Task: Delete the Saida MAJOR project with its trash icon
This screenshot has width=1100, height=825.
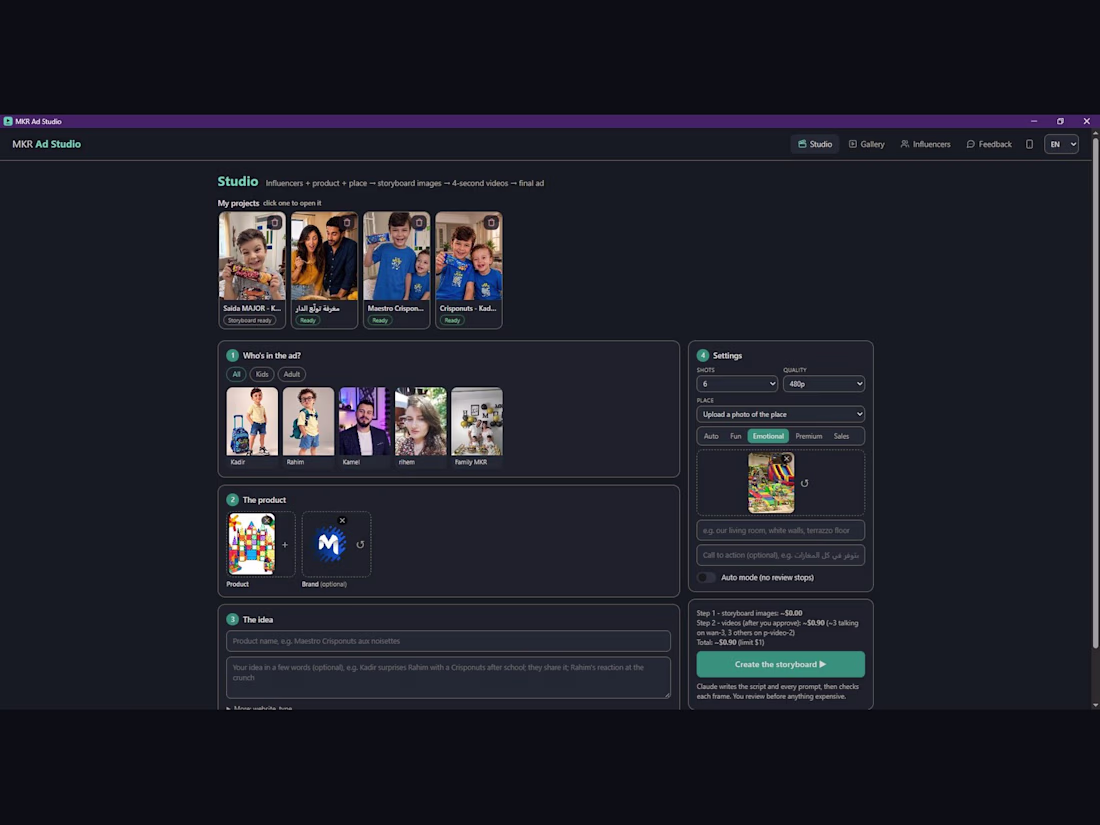Action: 274,222
